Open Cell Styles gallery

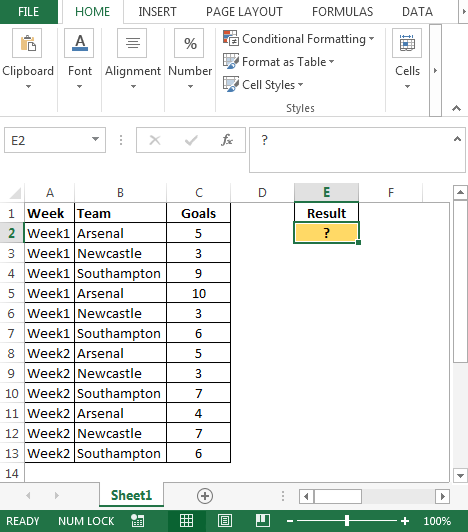(263, 84)
